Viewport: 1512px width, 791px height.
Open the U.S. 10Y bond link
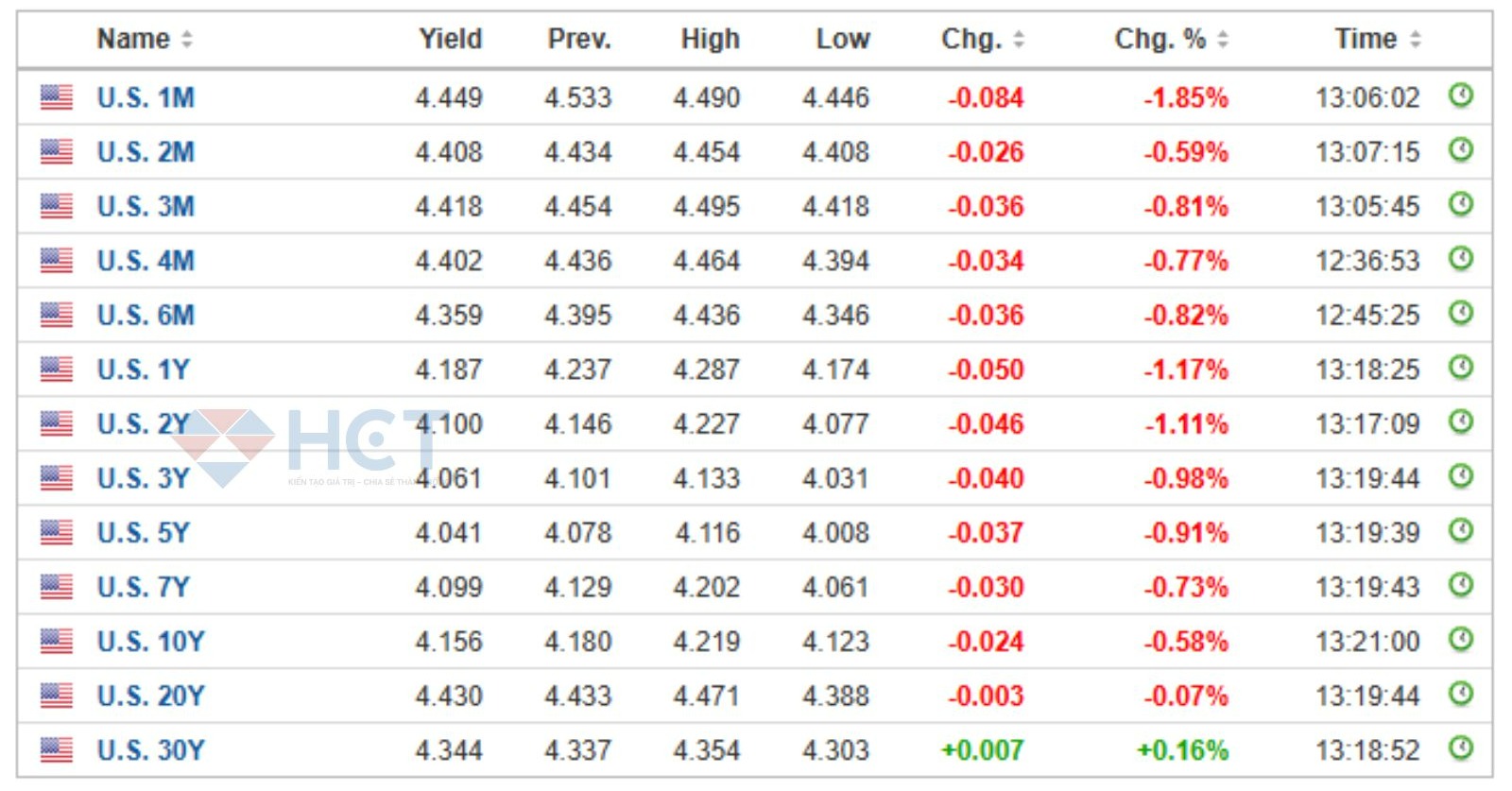point(150,642)
